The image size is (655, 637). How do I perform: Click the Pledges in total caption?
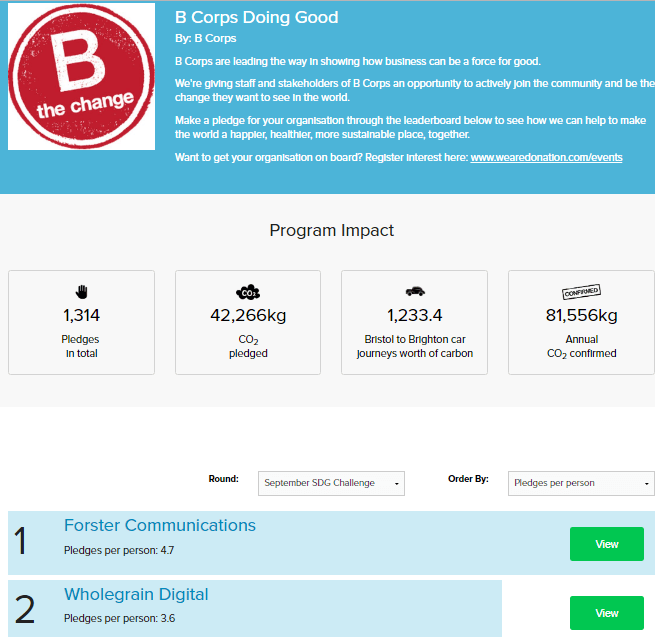pos(81,346)
